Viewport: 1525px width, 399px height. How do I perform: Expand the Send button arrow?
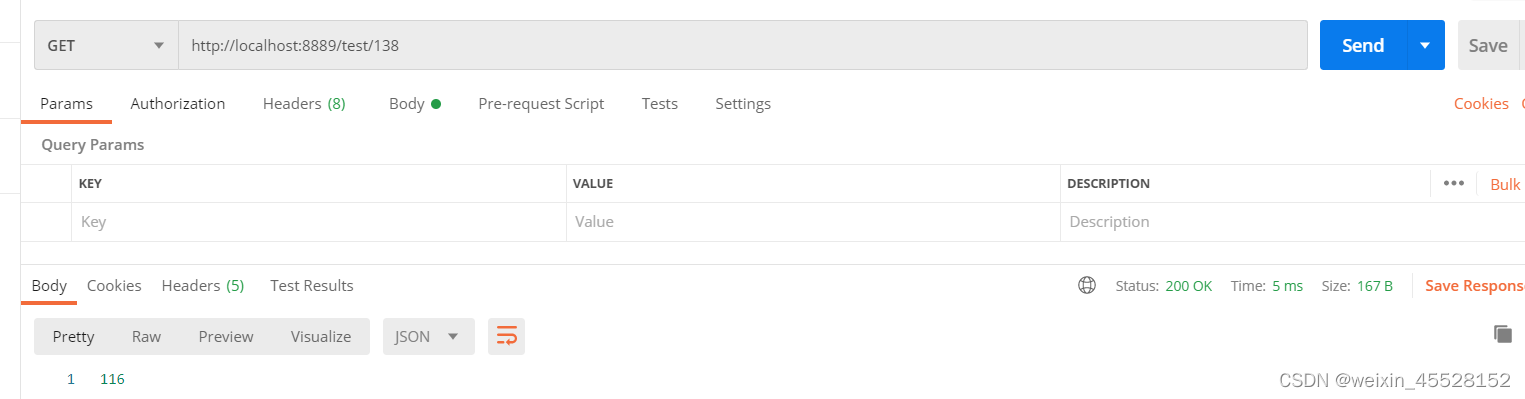[x=1425, y=45]
